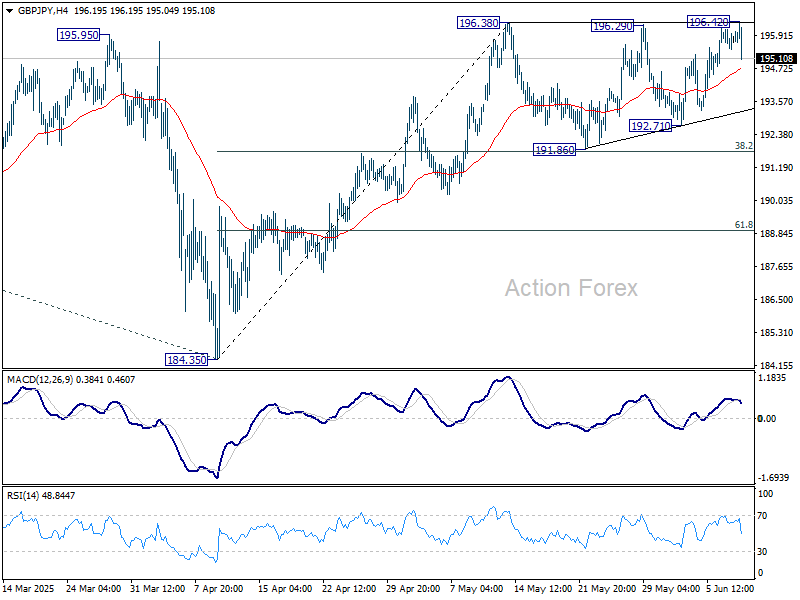Viewport: 800px width, 600px height.
Task: Click the 195.915 price axis value
Action: (x=777, y=36)
